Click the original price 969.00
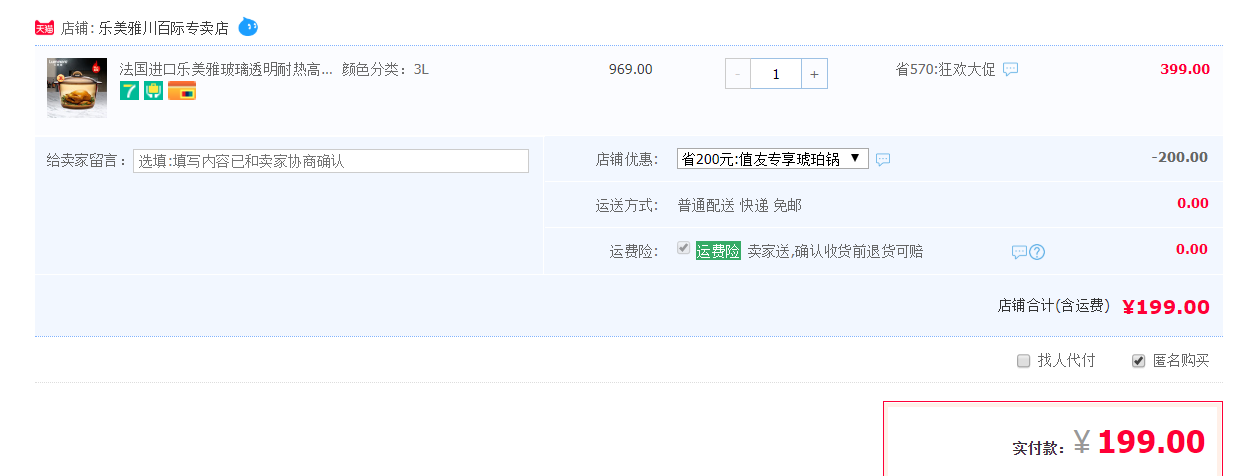1238x476 pixels. pyautogui.click(x=631, y=69)
